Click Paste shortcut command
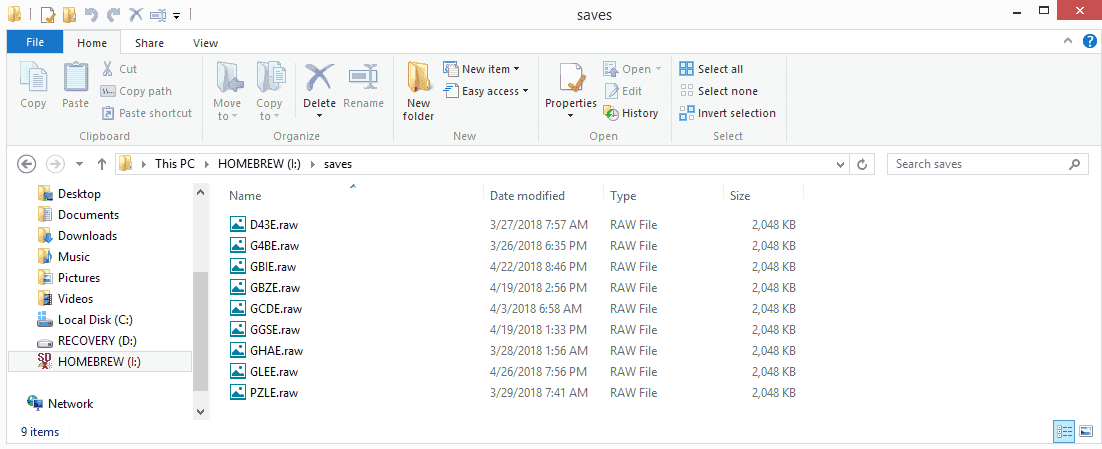The height and width of the screenshot is (449, 1102). pyautogui.click(x=146, y=113)
